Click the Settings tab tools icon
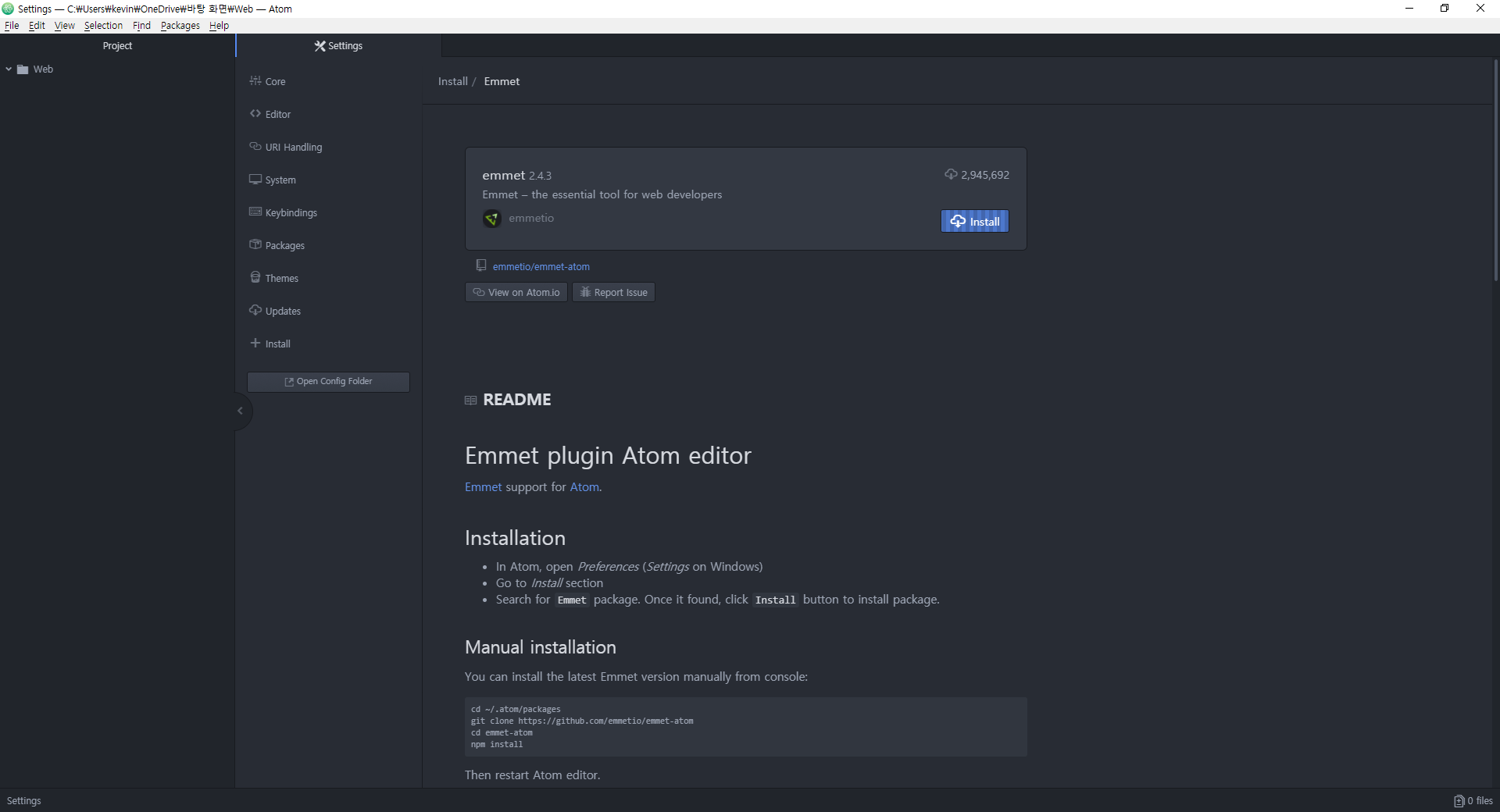Viewport: 1500px width, 812px height. point(320,46)
